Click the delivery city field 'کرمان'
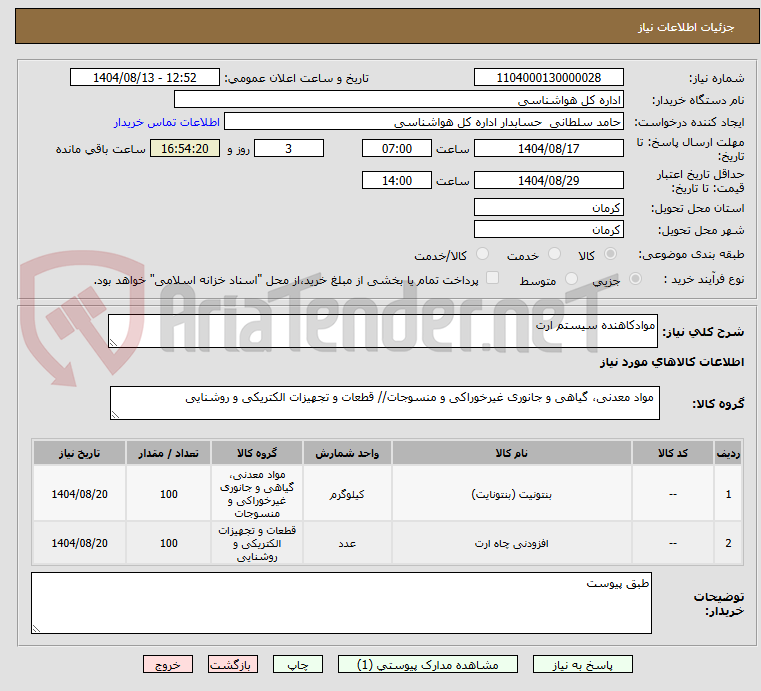This screenshot has height=691, width=761. (548, 229)
